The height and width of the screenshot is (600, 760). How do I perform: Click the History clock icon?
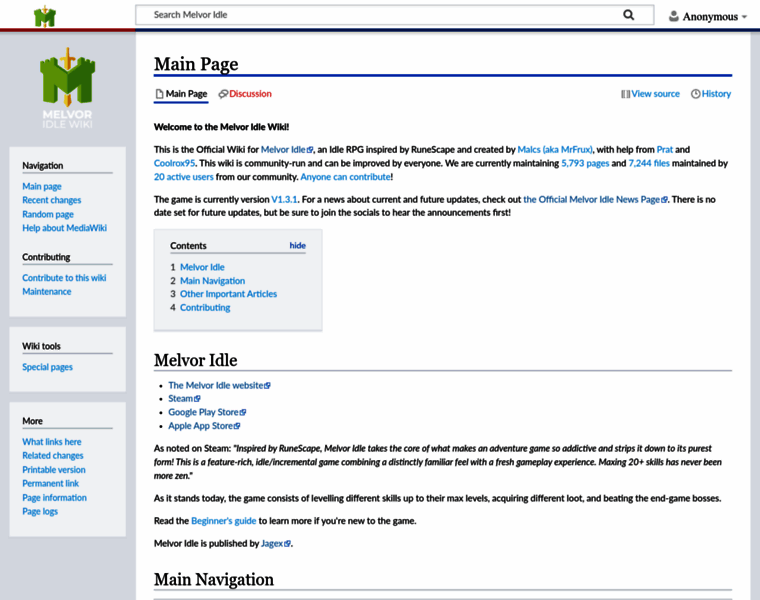pos(696,94)
